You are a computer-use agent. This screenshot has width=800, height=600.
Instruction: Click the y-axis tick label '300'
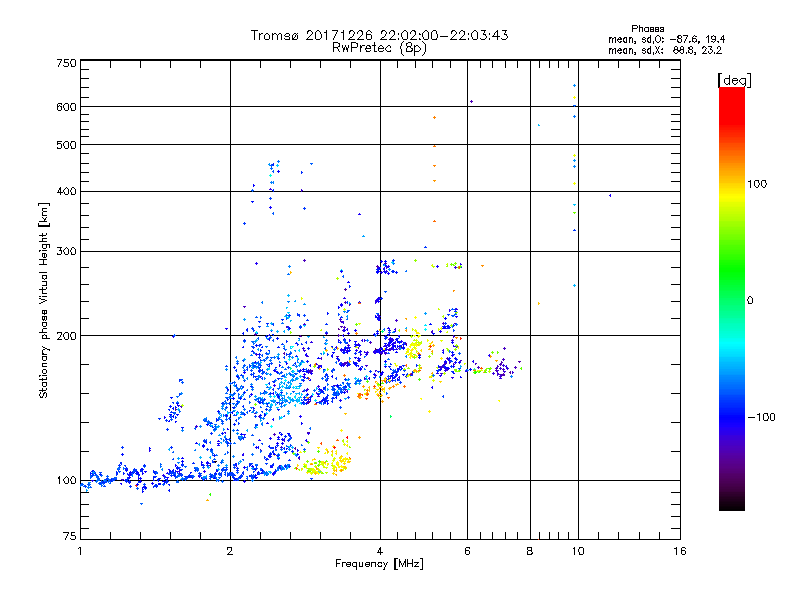pyautogui.click(x=66, y=252)
